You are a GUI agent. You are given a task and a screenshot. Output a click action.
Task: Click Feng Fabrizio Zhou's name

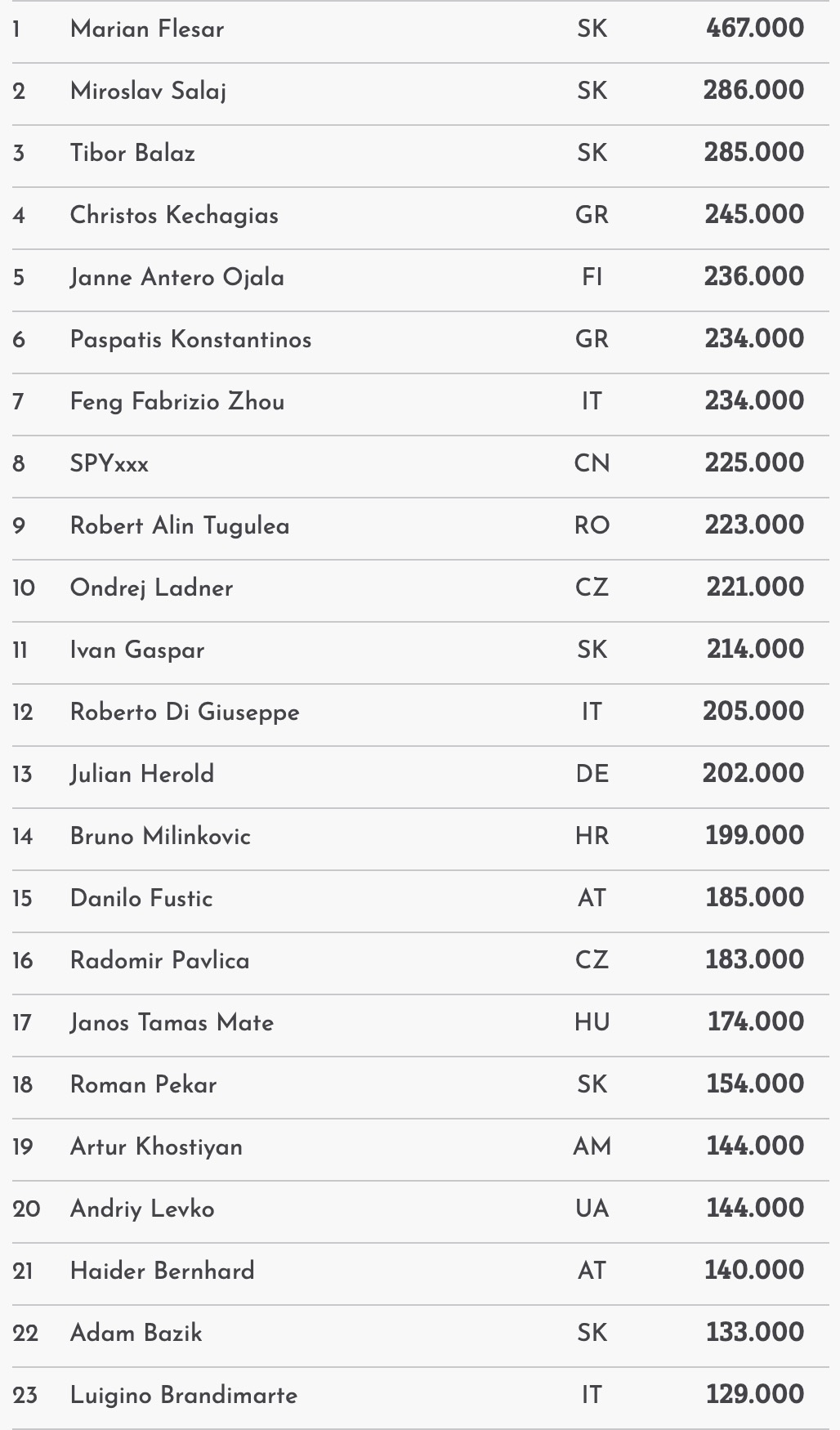tap(177, 401)
